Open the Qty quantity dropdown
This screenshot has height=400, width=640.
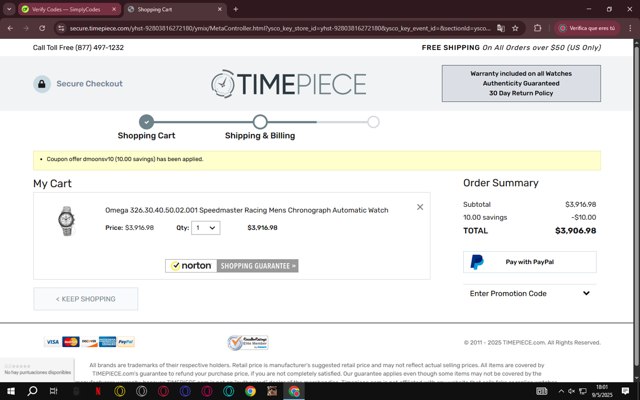coord(206,228)
